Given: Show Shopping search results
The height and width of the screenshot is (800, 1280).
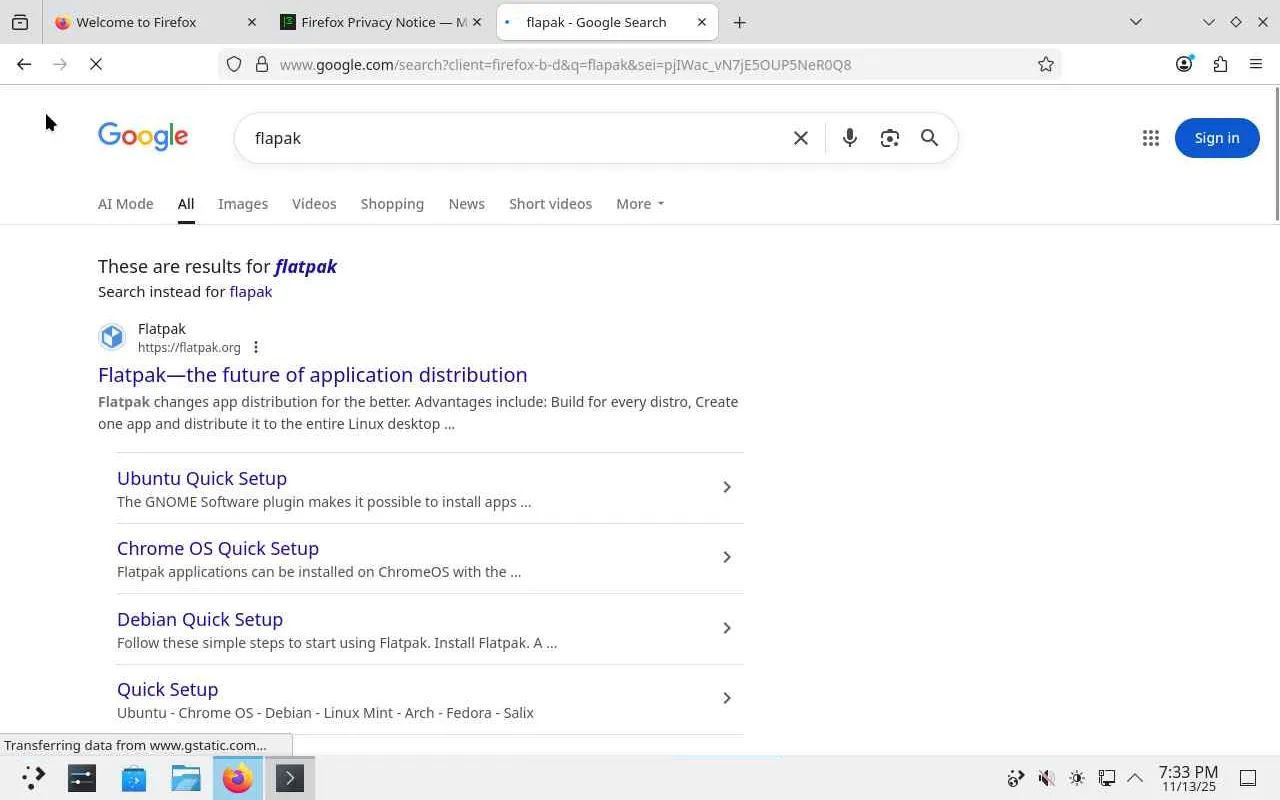Looking at the screenshot, I should point(392,204).
